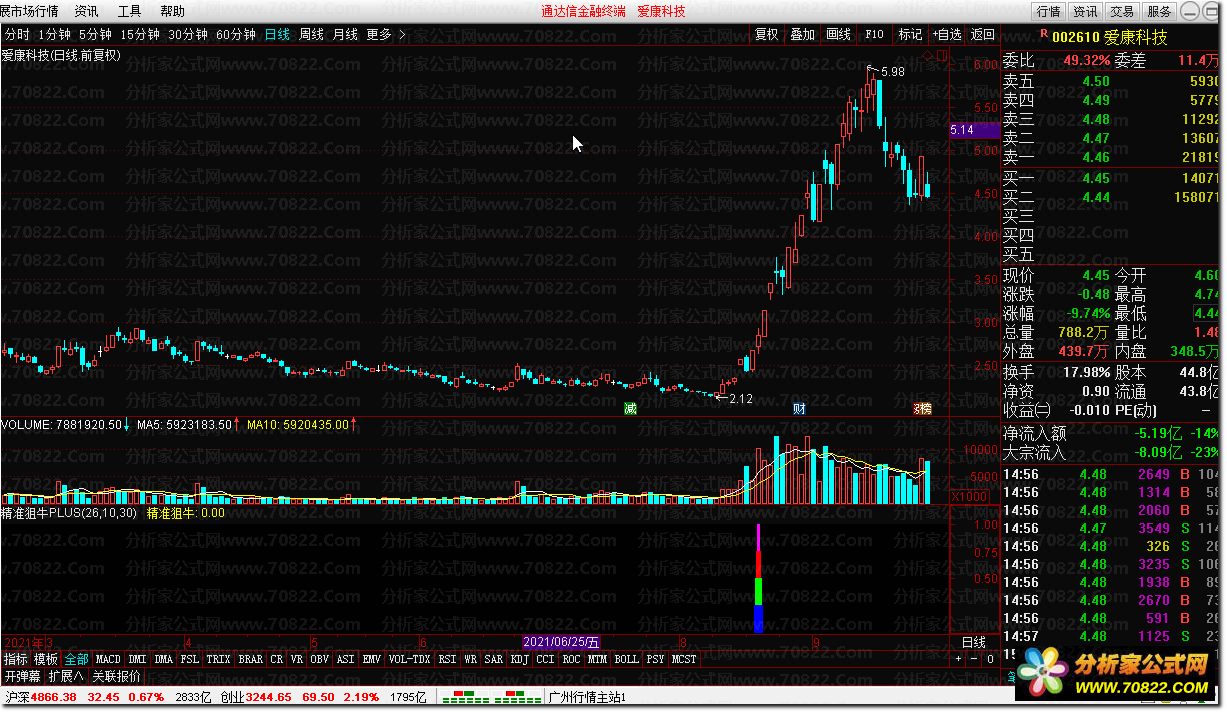
Task: Click the 服务 button at top right
Action: pyautogui.click(x=1159, y=11)
